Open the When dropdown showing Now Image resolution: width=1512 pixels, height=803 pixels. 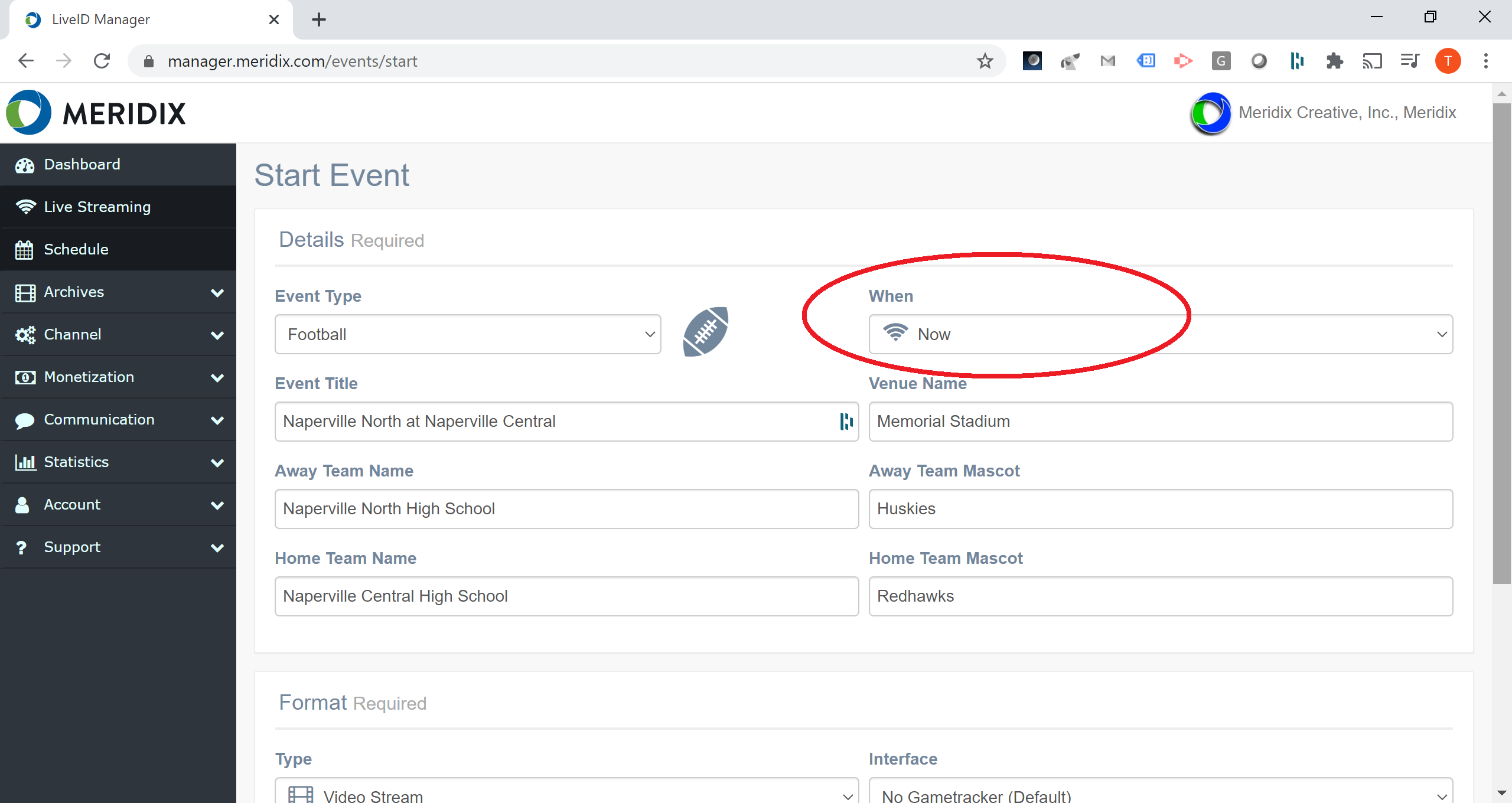click(1160, 334)
